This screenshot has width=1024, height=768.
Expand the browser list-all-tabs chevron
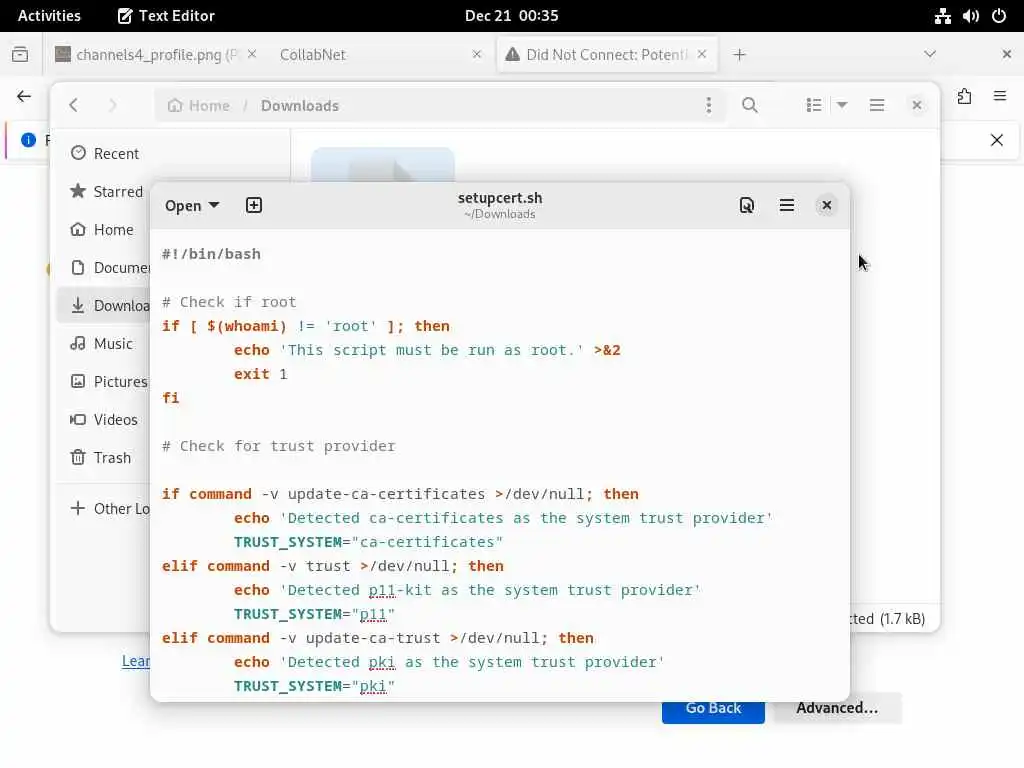[x=930, y=54]
